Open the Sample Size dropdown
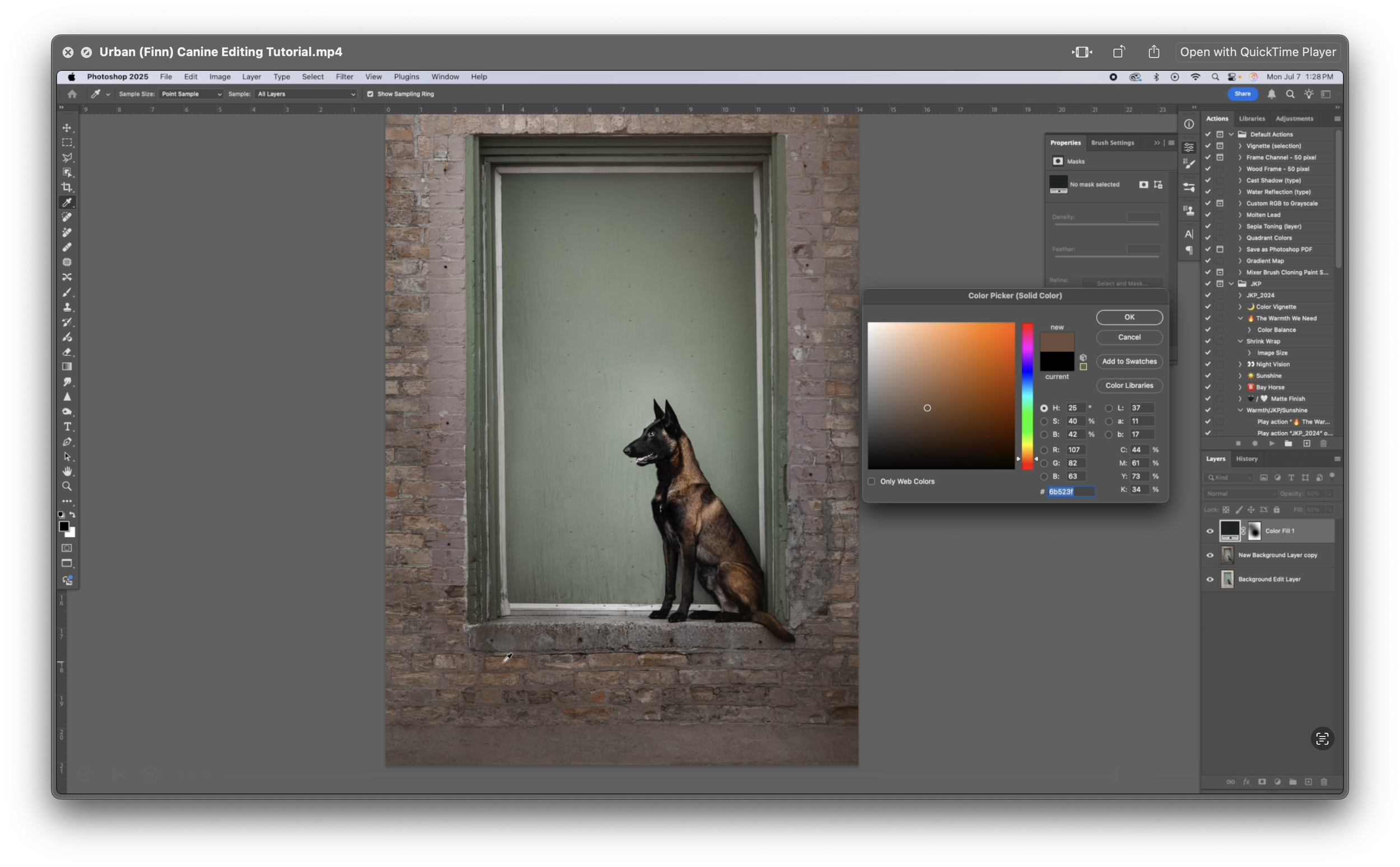 191,94
